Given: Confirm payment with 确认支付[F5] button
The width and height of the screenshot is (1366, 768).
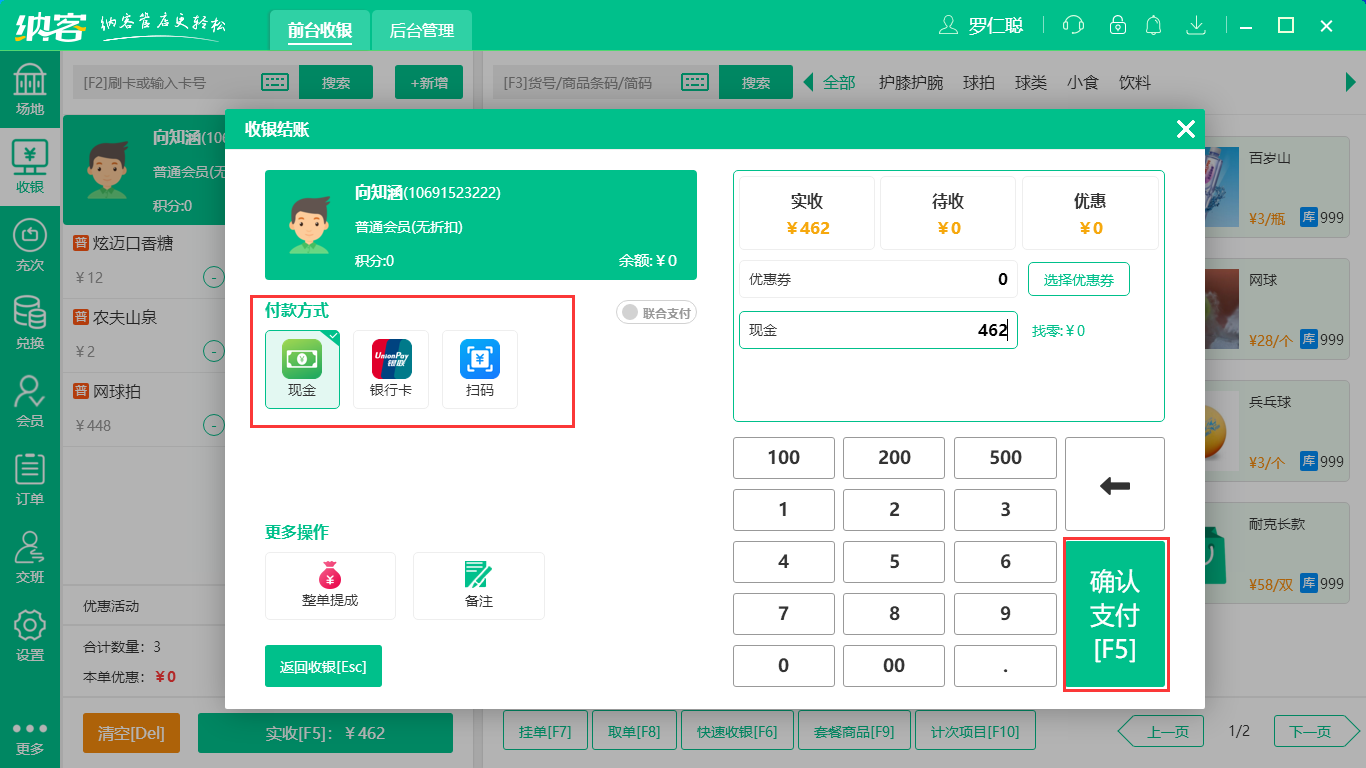Looking at the screenshot, I should click(x=1114, y=614).
